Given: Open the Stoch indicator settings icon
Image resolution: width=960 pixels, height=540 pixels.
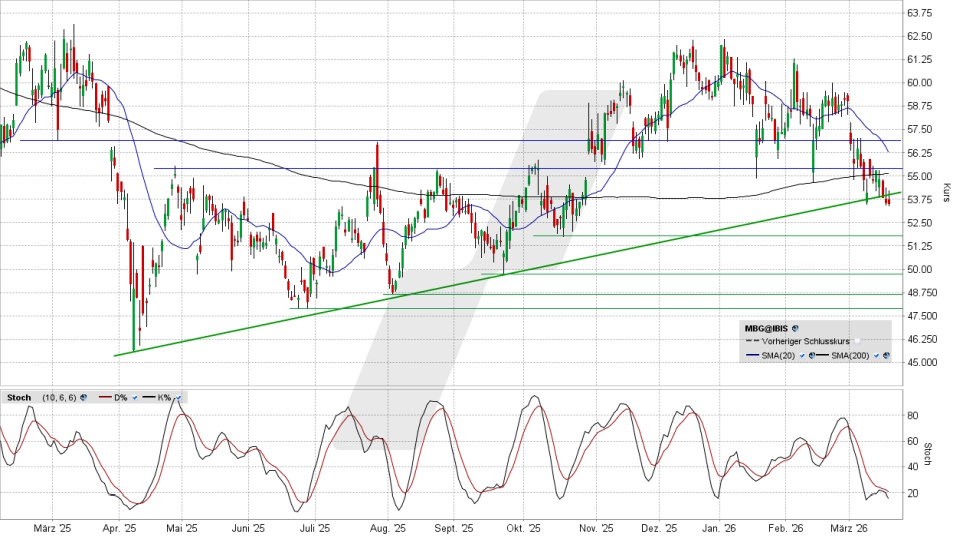Looking at the screenshot, I should coord(84,398).
